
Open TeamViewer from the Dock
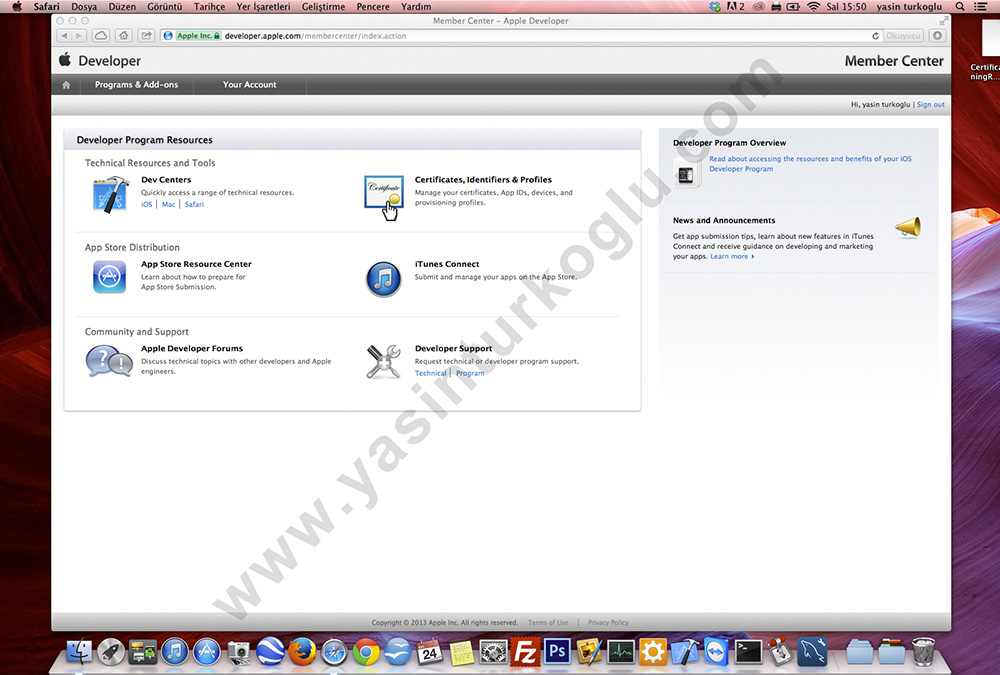point(717,652)
